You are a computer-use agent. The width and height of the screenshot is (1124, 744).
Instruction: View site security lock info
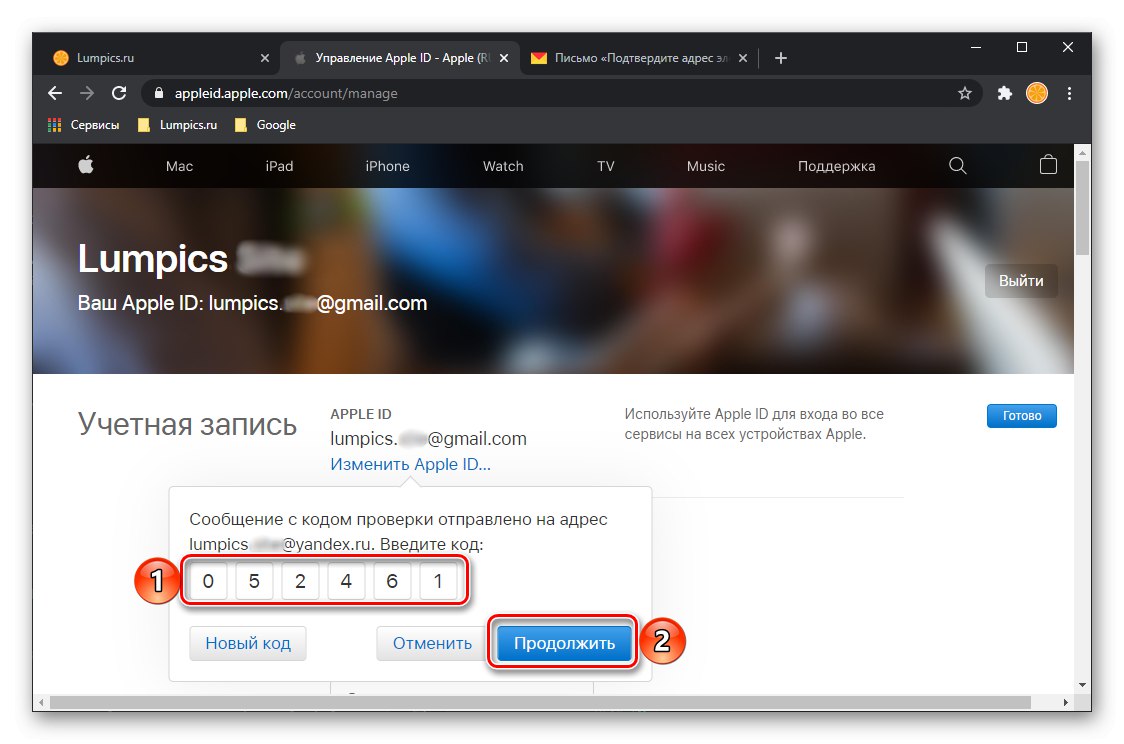coord(159,93)
